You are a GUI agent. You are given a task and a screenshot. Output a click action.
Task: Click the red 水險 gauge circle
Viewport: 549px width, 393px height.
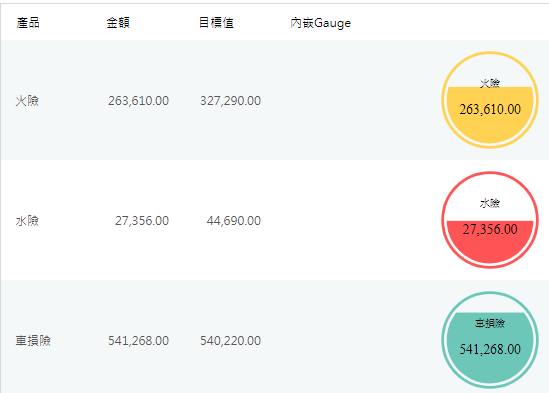[x=490, y=220]
